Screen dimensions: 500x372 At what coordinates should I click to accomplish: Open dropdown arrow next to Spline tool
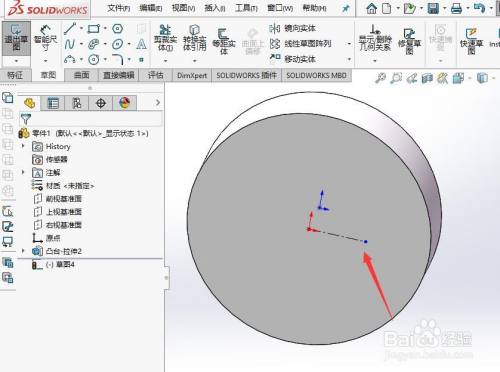click(81, 44)
